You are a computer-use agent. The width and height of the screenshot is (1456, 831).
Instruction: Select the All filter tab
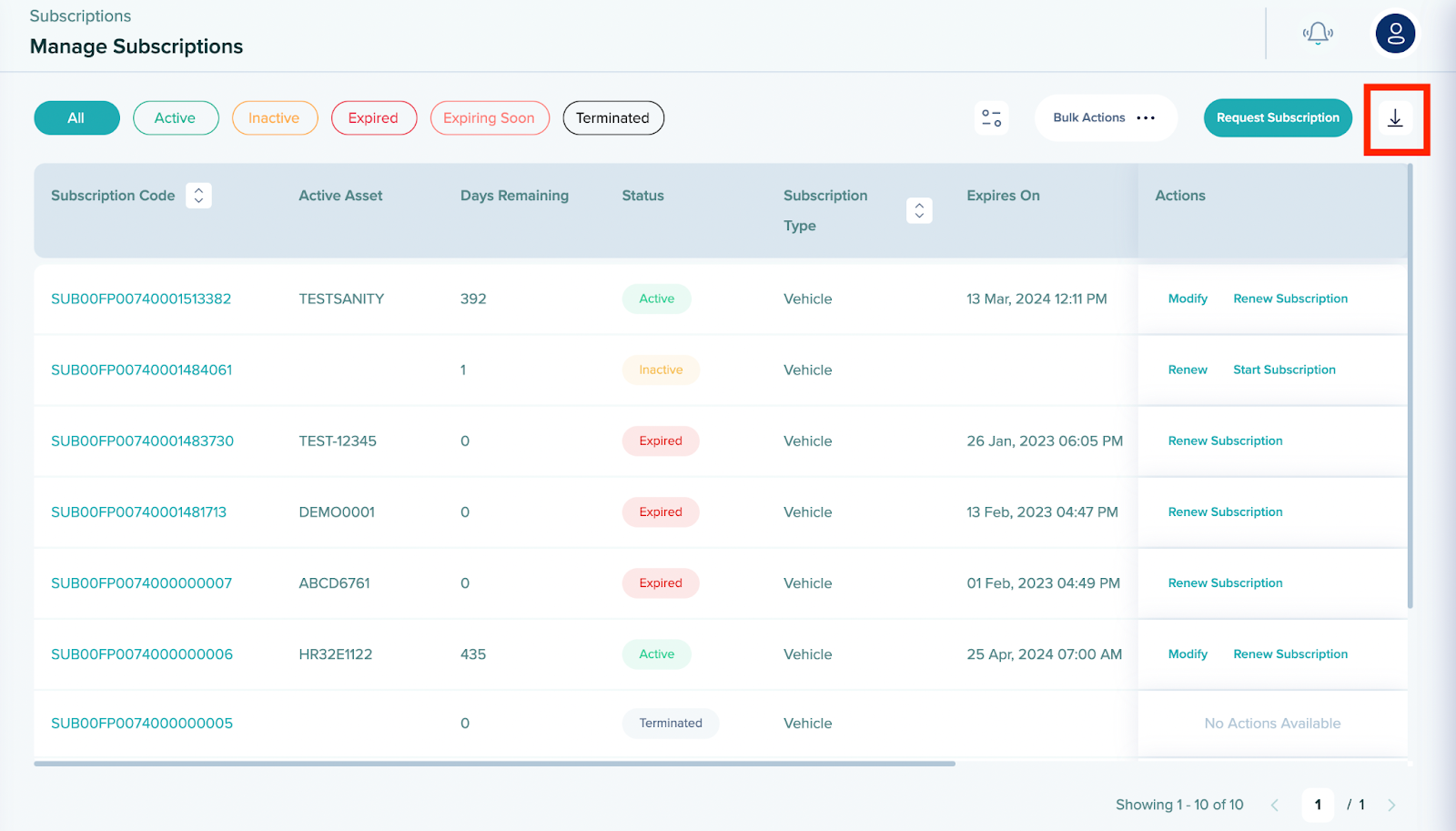76,118
